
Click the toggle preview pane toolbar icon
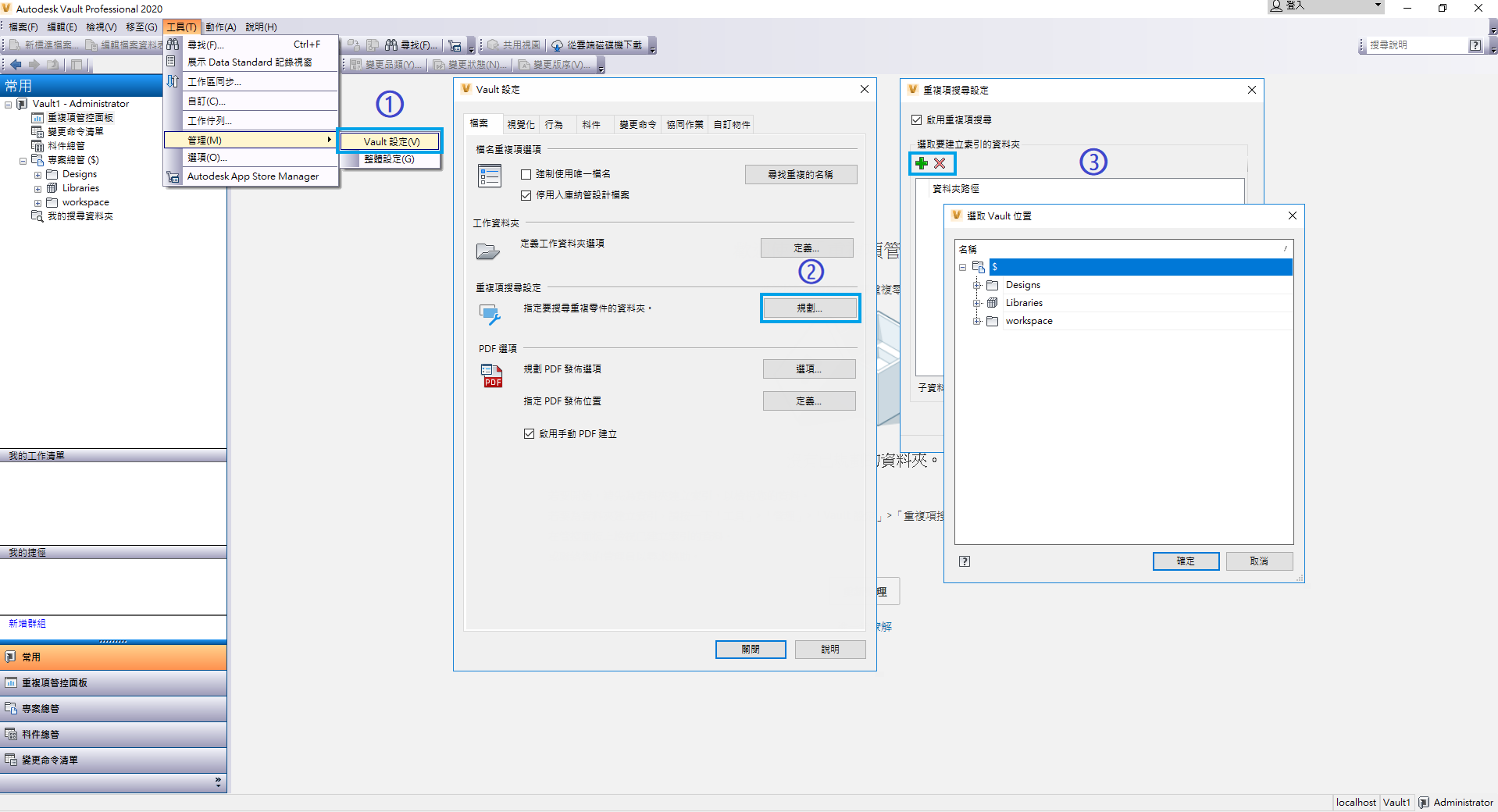(x=77, y=65)
